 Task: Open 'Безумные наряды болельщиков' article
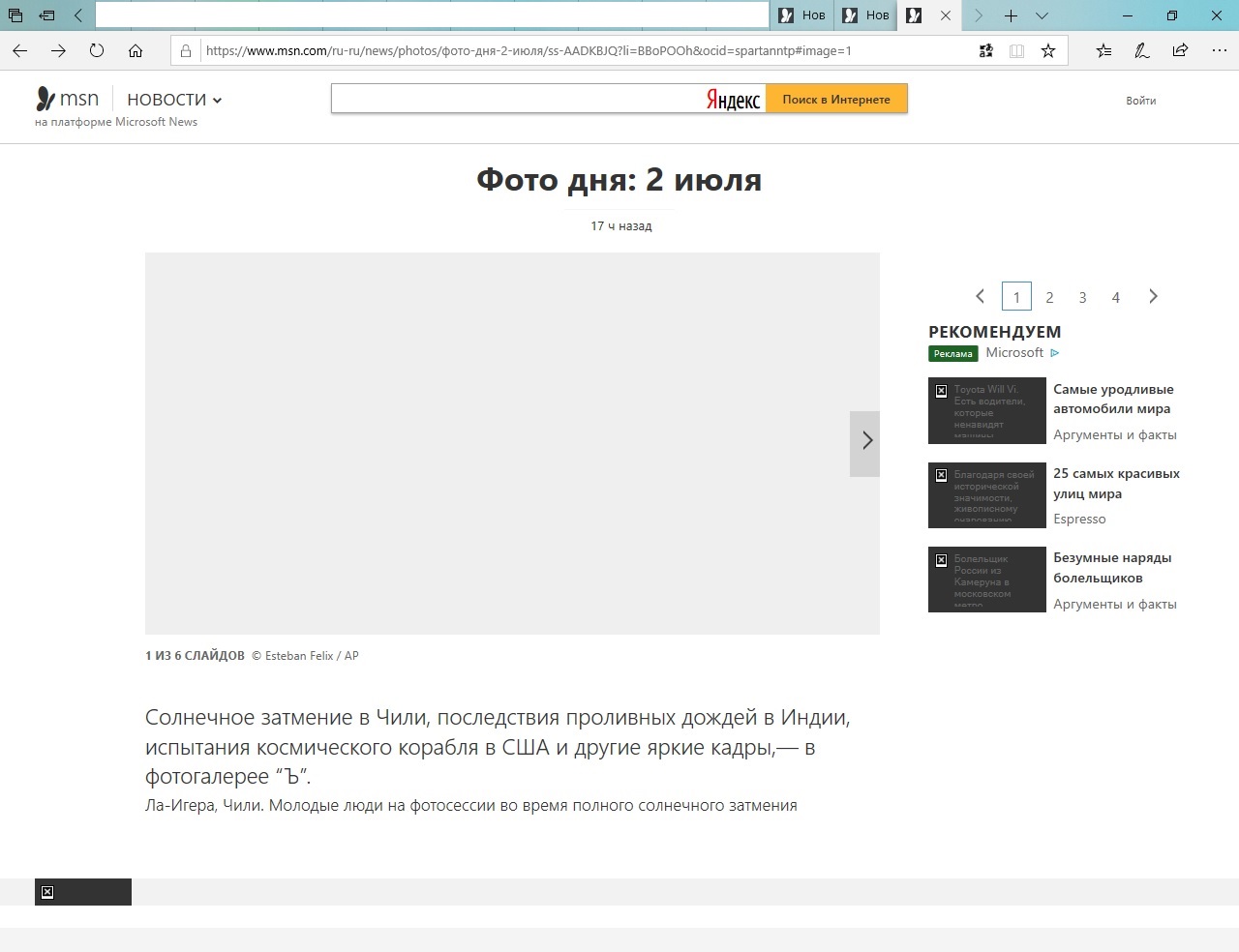point(1112,568)
